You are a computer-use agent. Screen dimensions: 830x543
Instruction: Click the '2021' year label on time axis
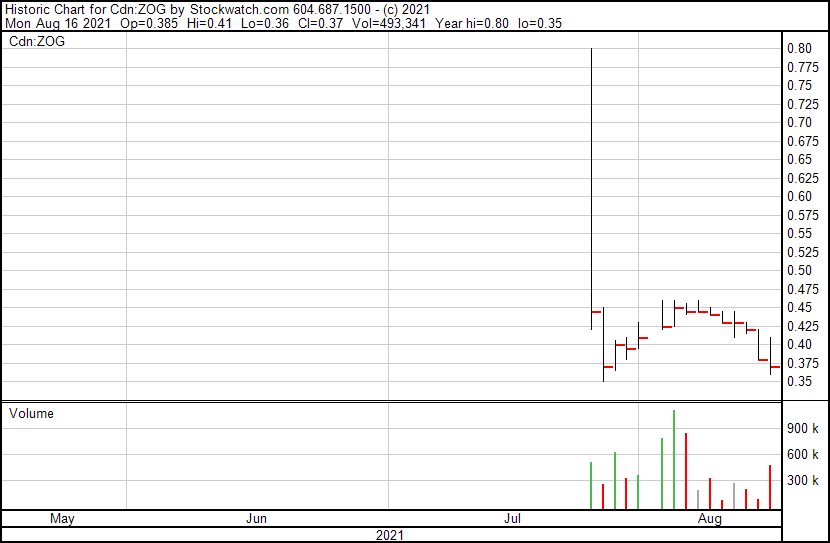(x=390, y=535)
